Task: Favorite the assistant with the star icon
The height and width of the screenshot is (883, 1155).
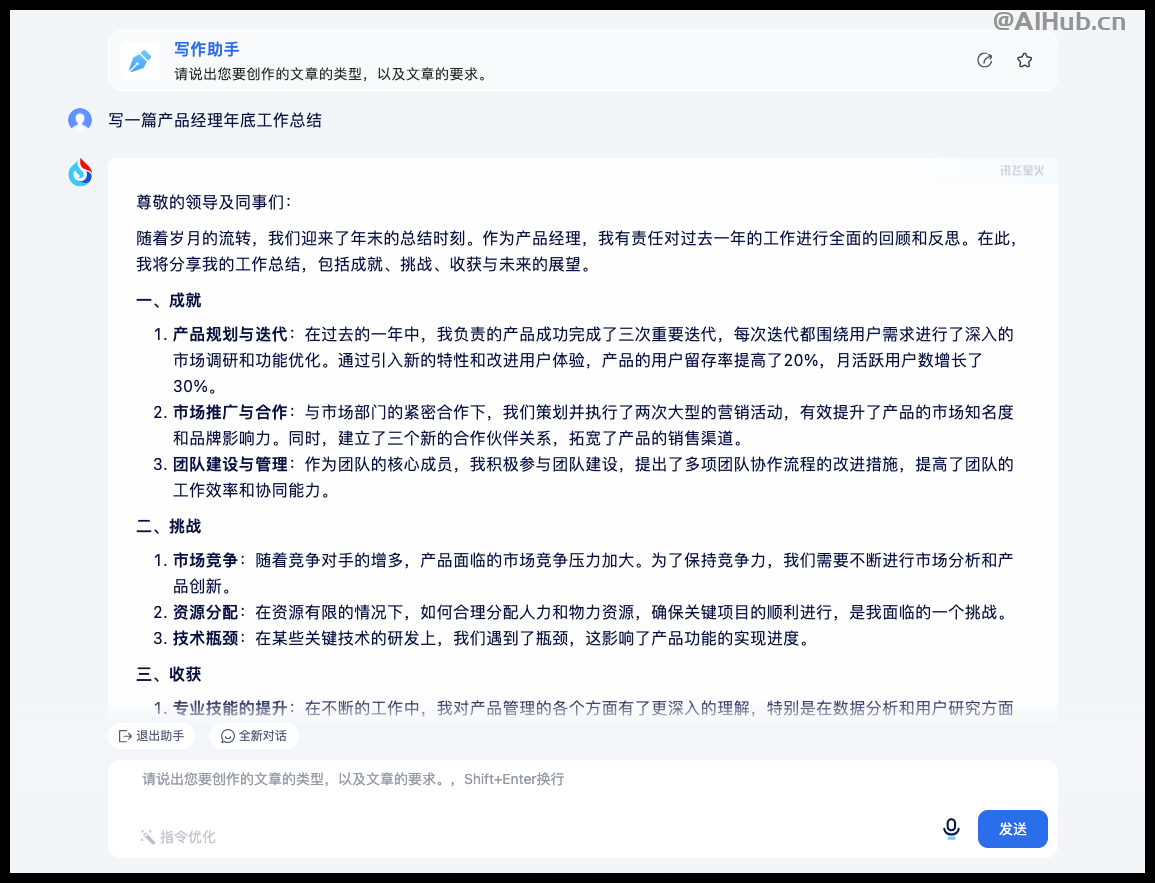Action: pos(1024,60)
